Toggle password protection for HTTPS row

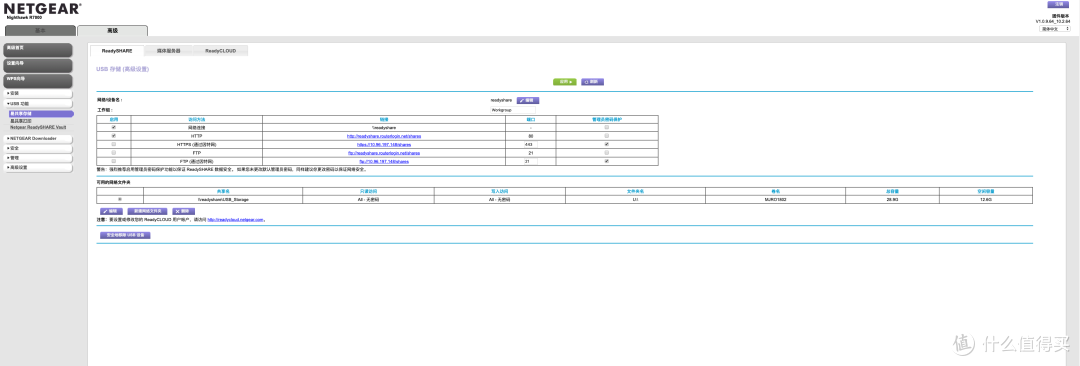(x=606, y=145)
